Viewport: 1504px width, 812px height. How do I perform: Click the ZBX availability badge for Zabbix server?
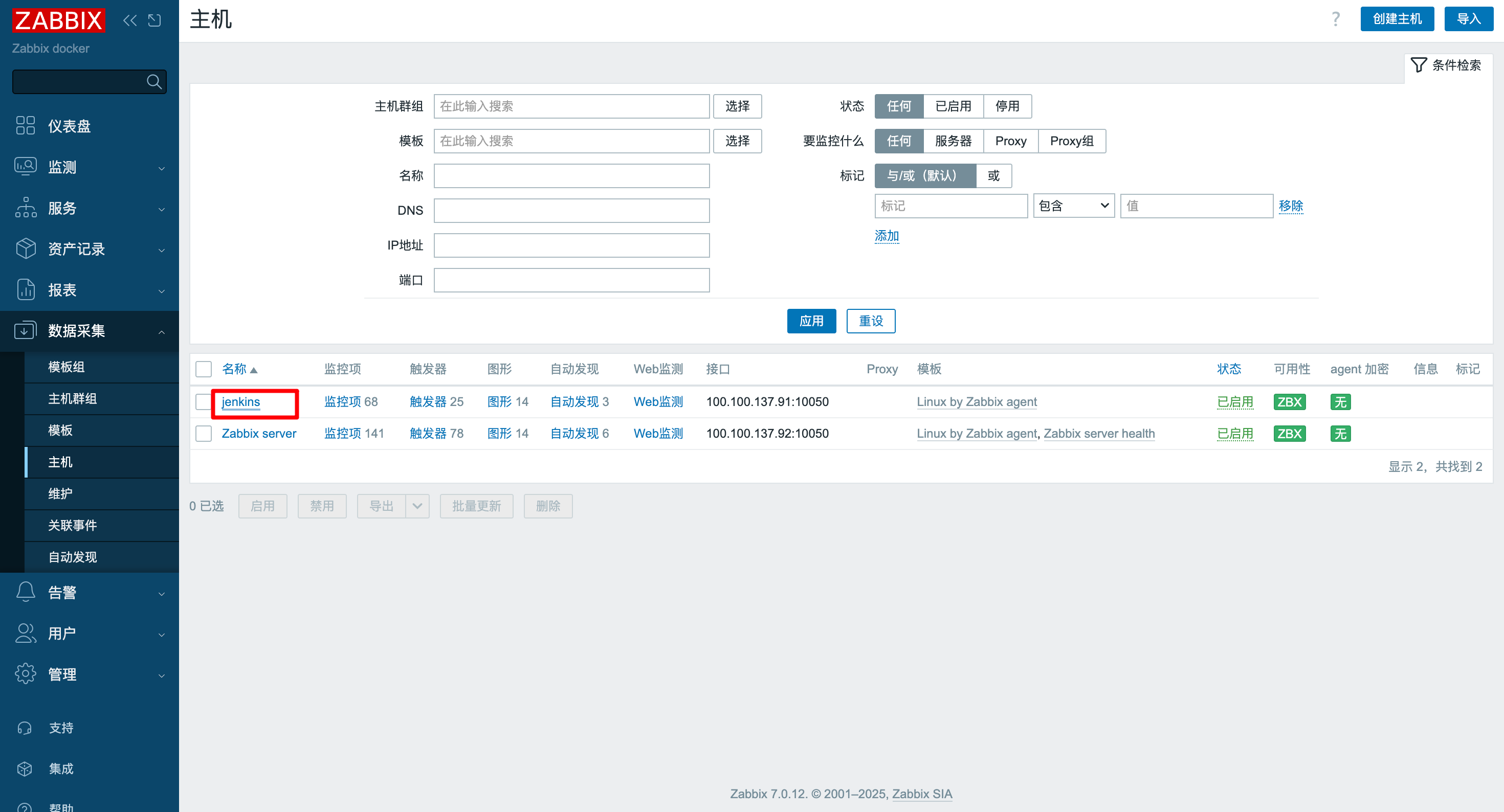click(x=1289, y=433)
